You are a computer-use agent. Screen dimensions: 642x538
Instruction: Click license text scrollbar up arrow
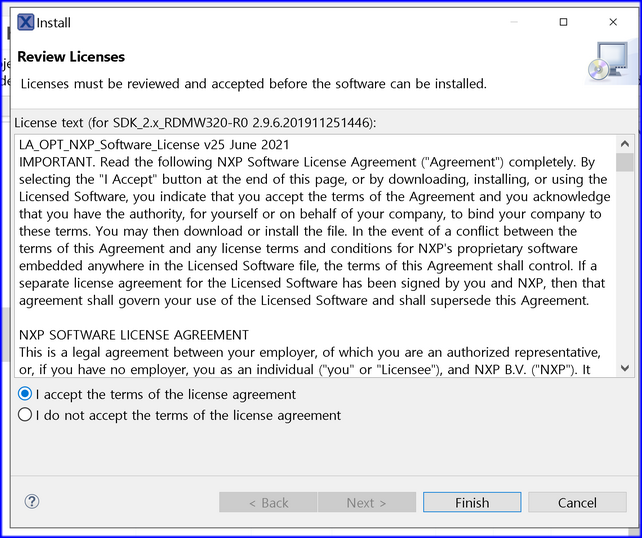pos(625,144)
